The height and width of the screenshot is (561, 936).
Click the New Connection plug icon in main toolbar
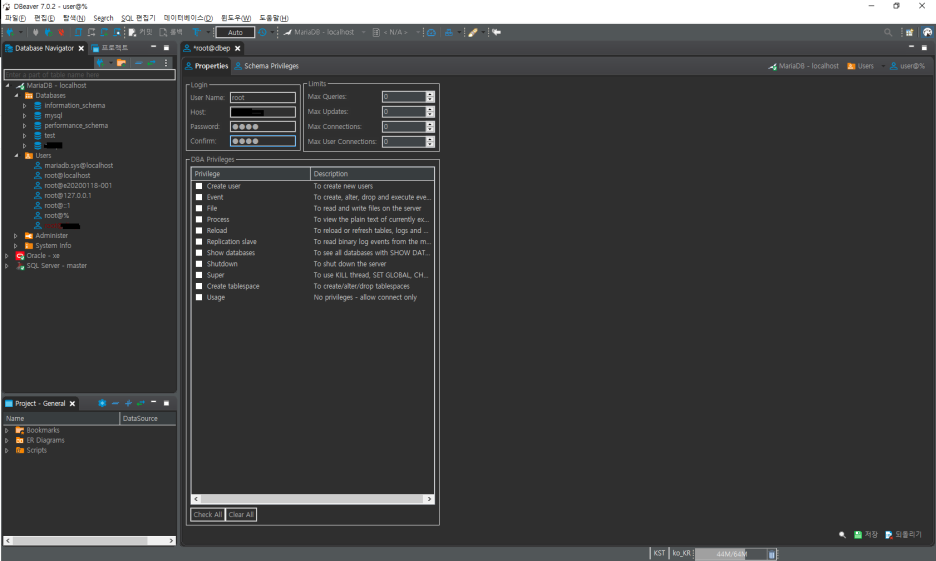[10, 32]
